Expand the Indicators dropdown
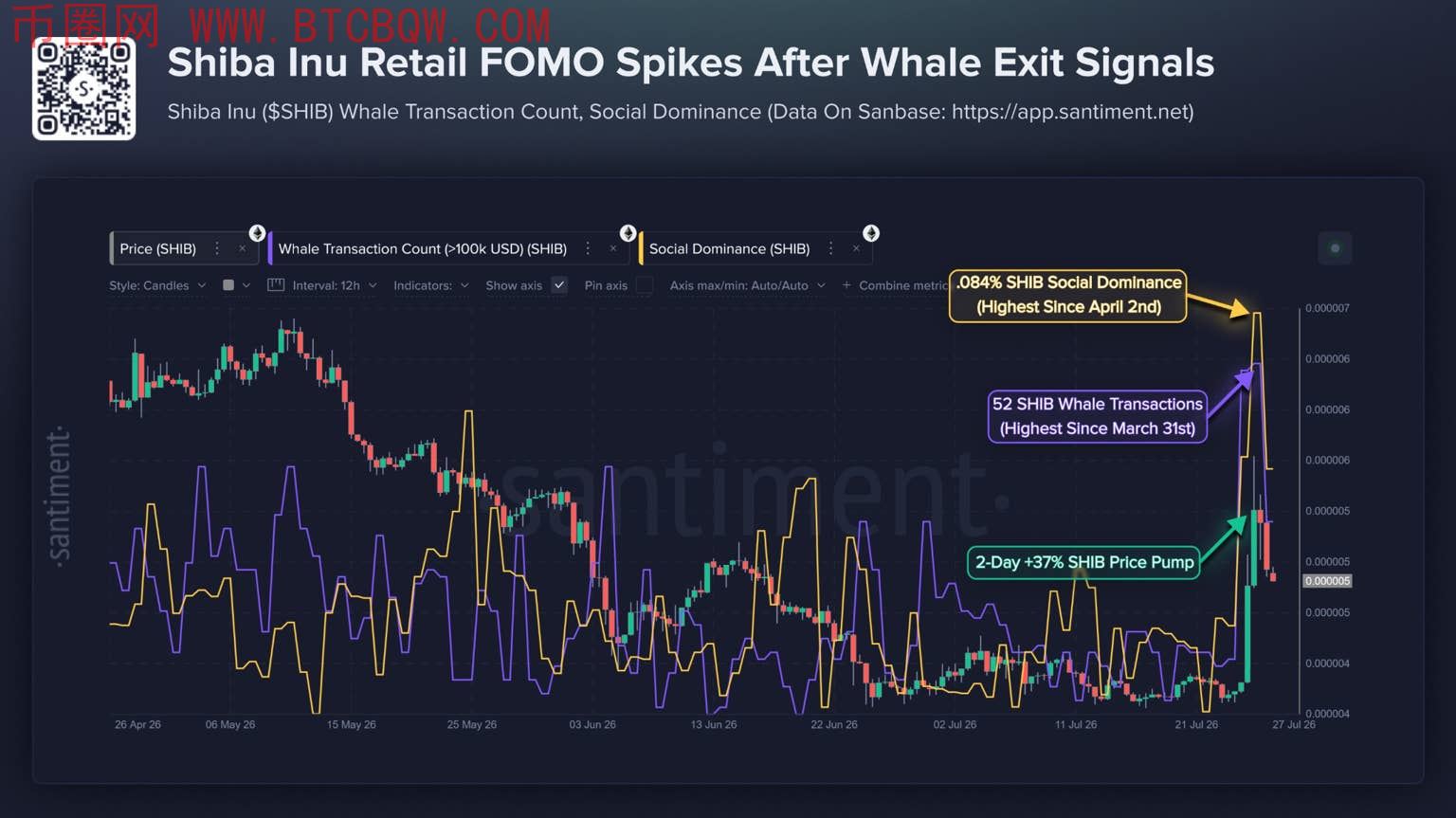1456x818 pixels. tap(431, 285)
